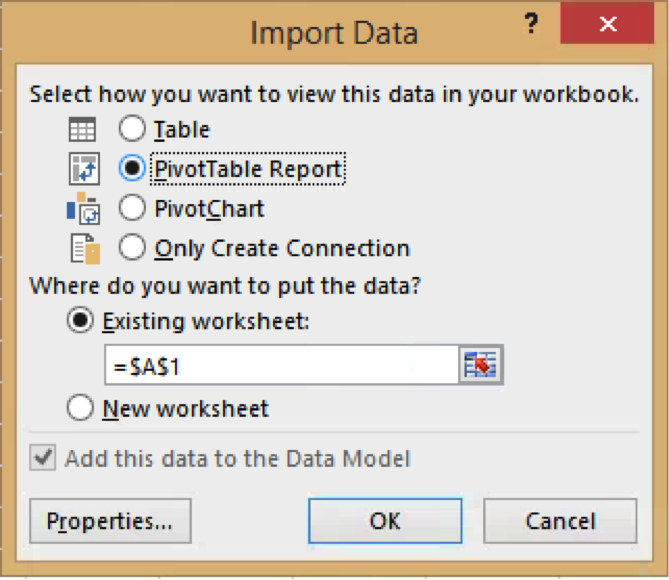This screenshot has height=580, width=669.
Task: Select the PivotChart radio button
Action: click(131, 209)
